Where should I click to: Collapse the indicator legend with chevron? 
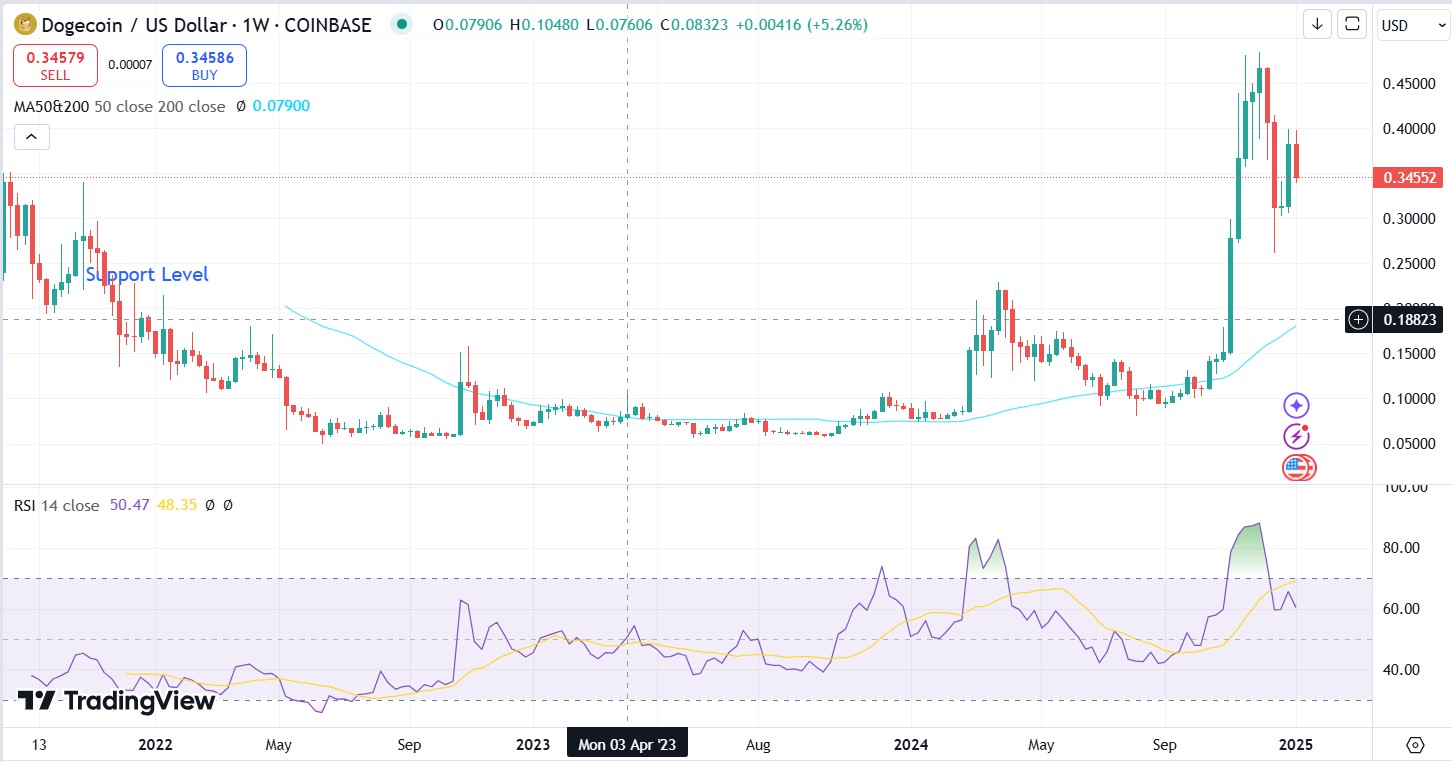(x=31, y=137)
